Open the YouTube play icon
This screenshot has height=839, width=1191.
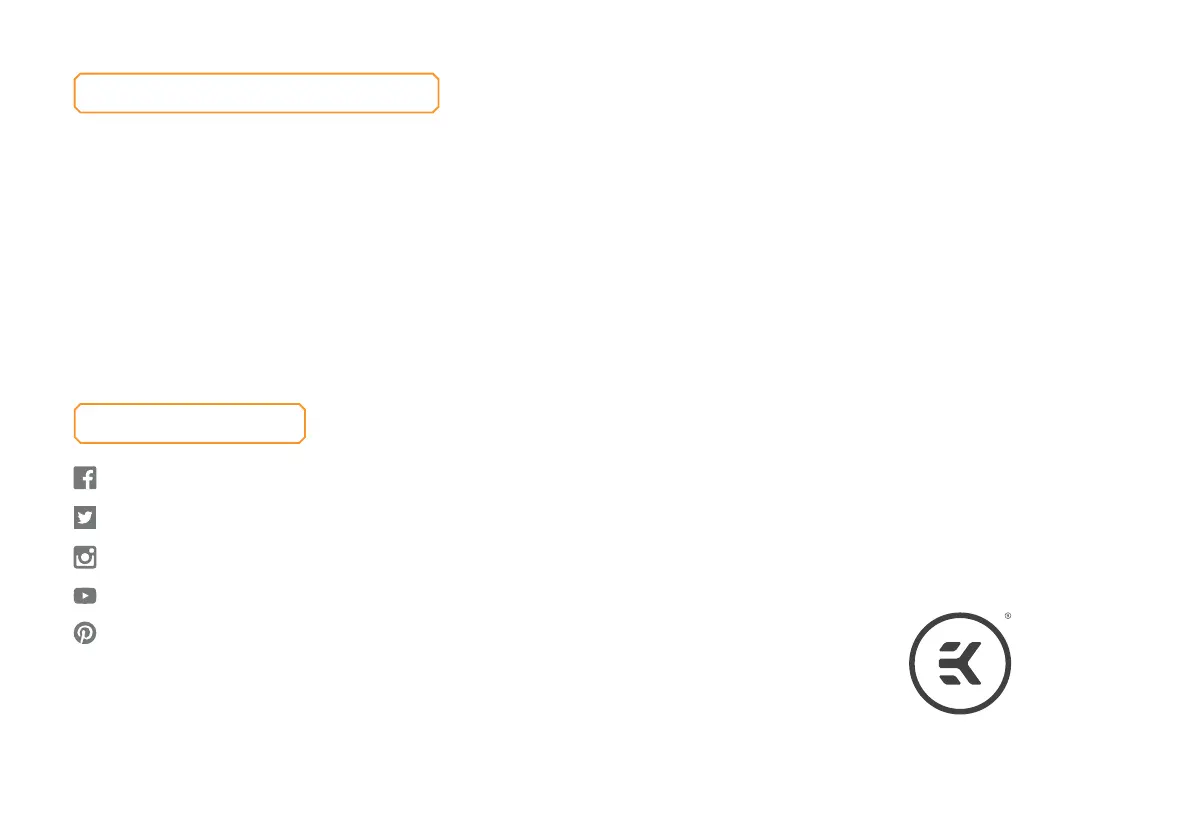tap(85, 596)
